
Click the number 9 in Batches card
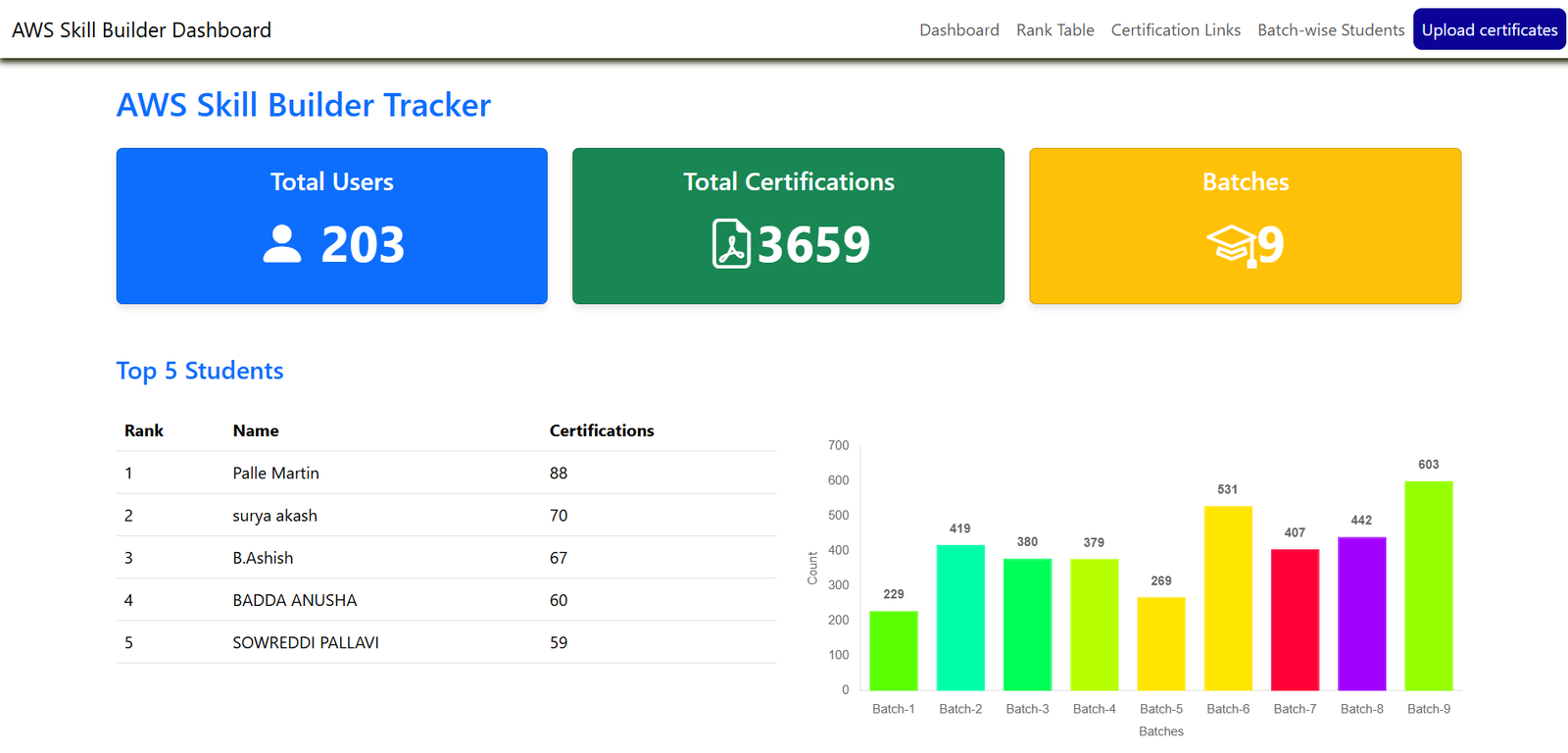(1270, 244)
